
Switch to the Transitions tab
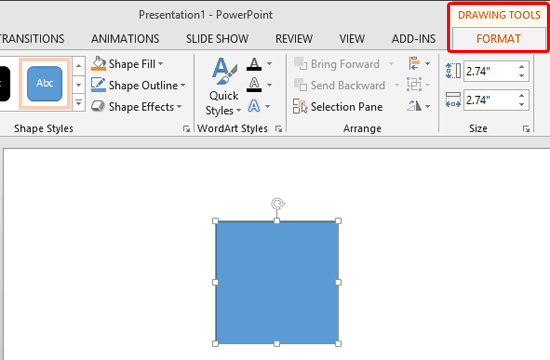point(32,39)
